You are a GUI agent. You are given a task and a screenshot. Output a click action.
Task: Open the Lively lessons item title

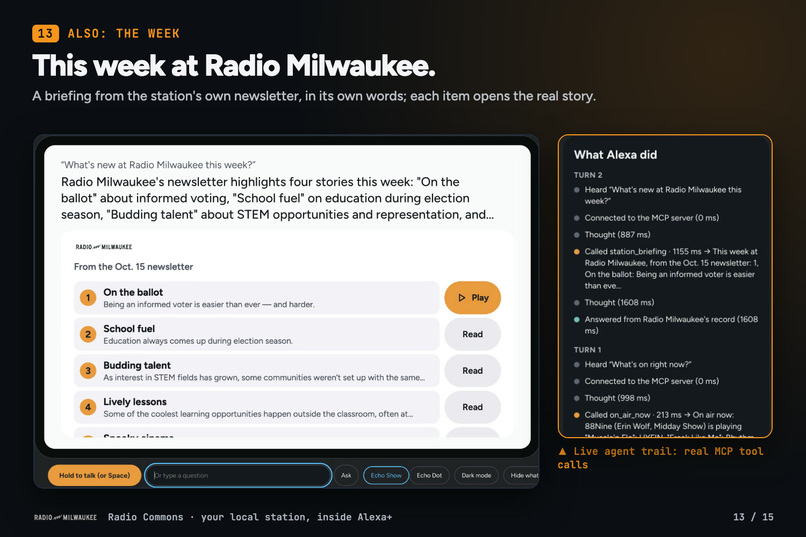click(x=135, y=401)
